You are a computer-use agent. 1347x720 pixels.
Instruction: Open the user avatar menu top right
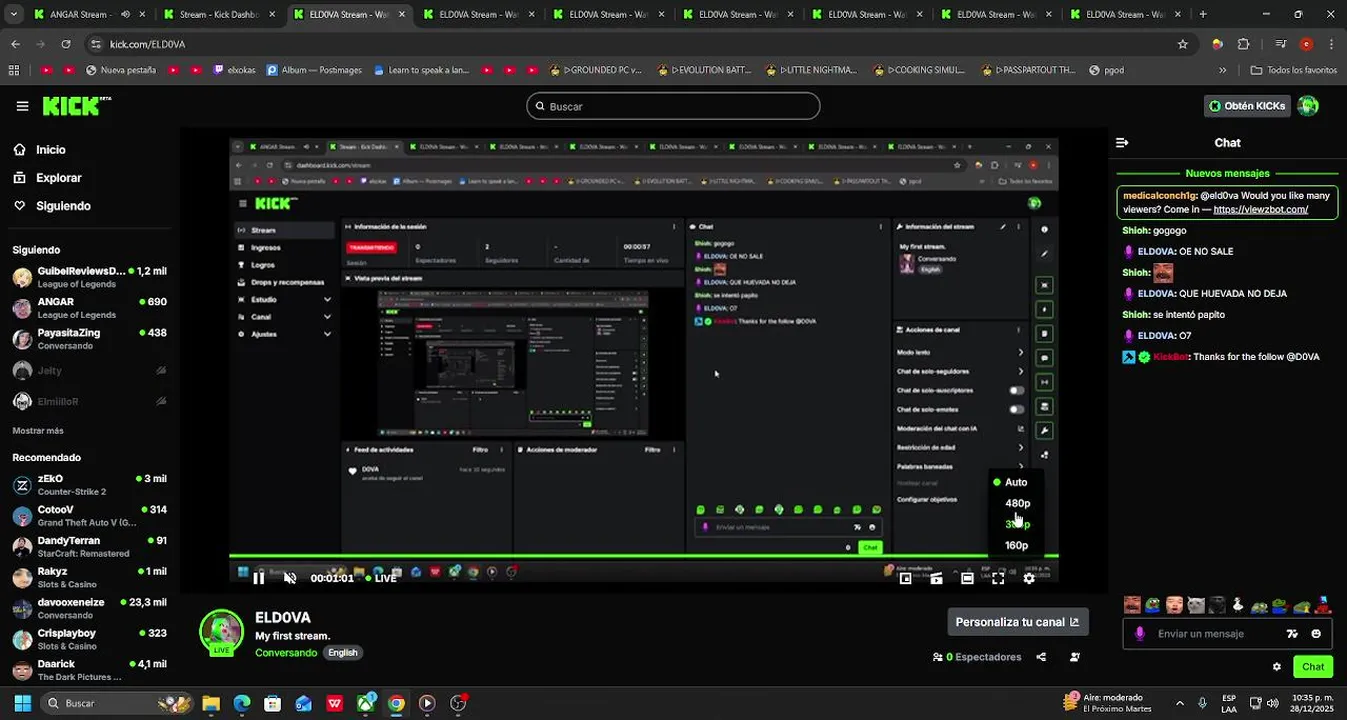[x=1308, y=106]
